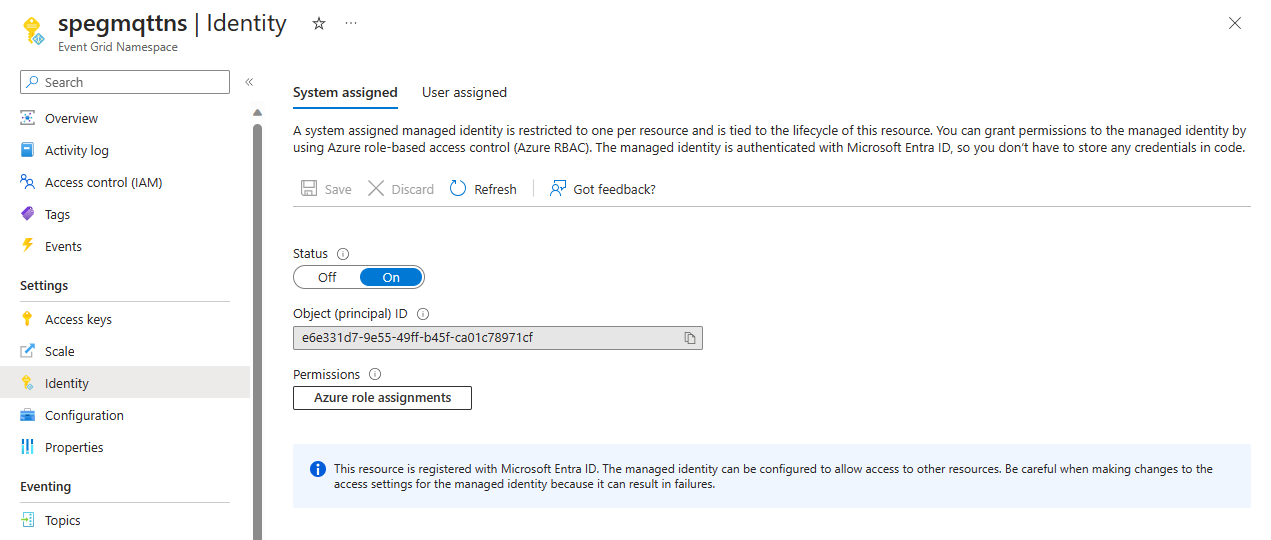This screenshot has width=1271, height=540.
Task: Open Access control (IAM) in sidebar
Action: (x=103, y=182)
